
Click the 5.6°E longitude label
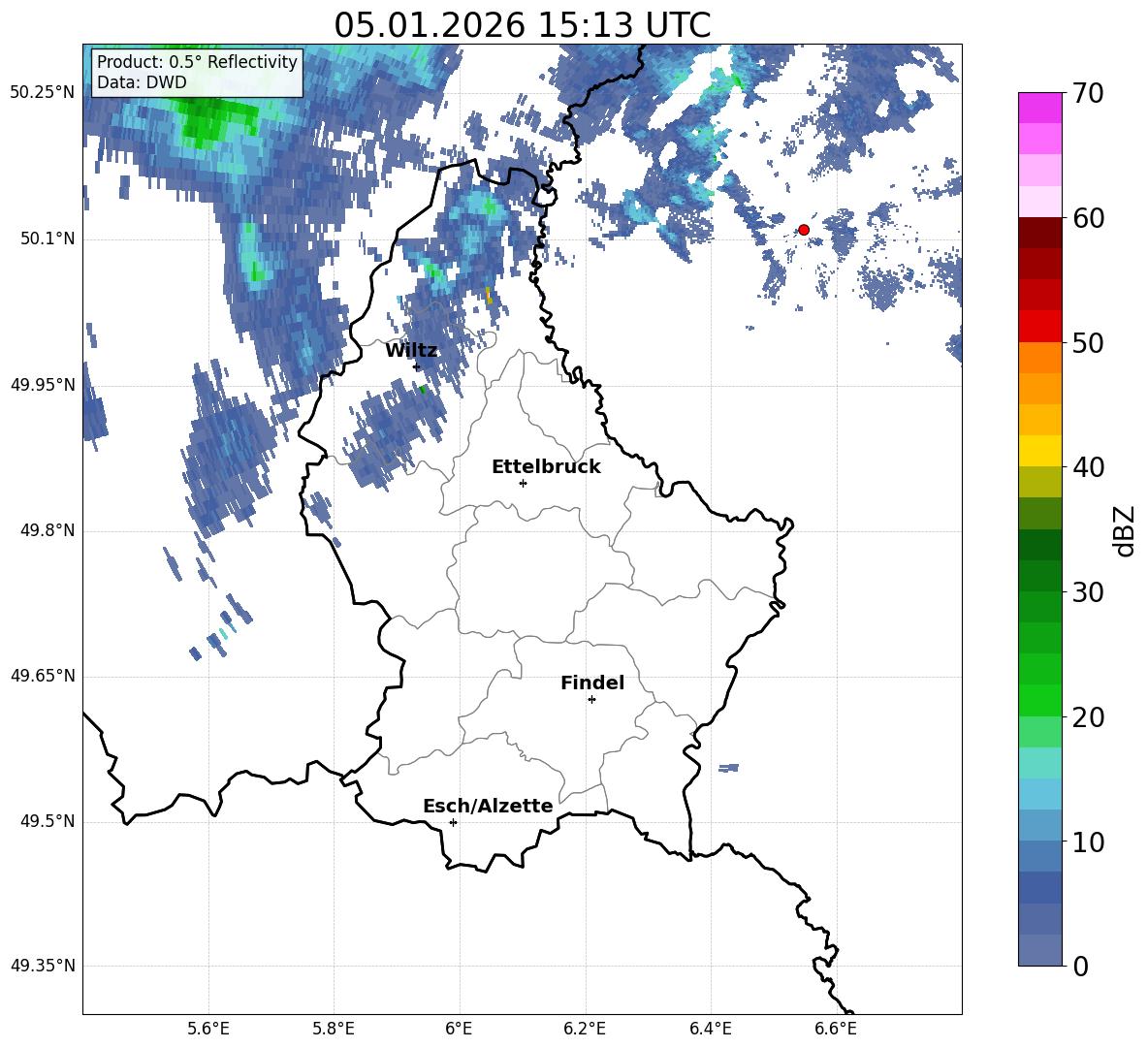point(208,1029)
